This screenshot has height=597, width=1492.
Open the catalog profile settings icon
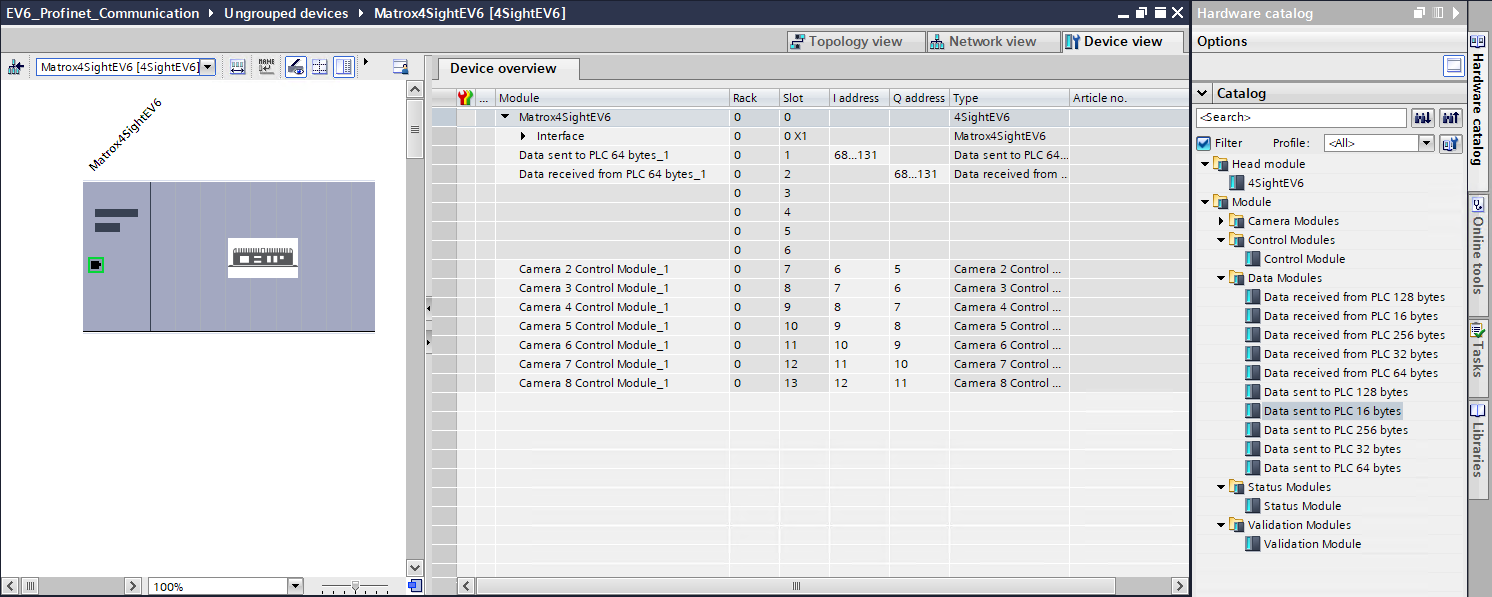1450,143
